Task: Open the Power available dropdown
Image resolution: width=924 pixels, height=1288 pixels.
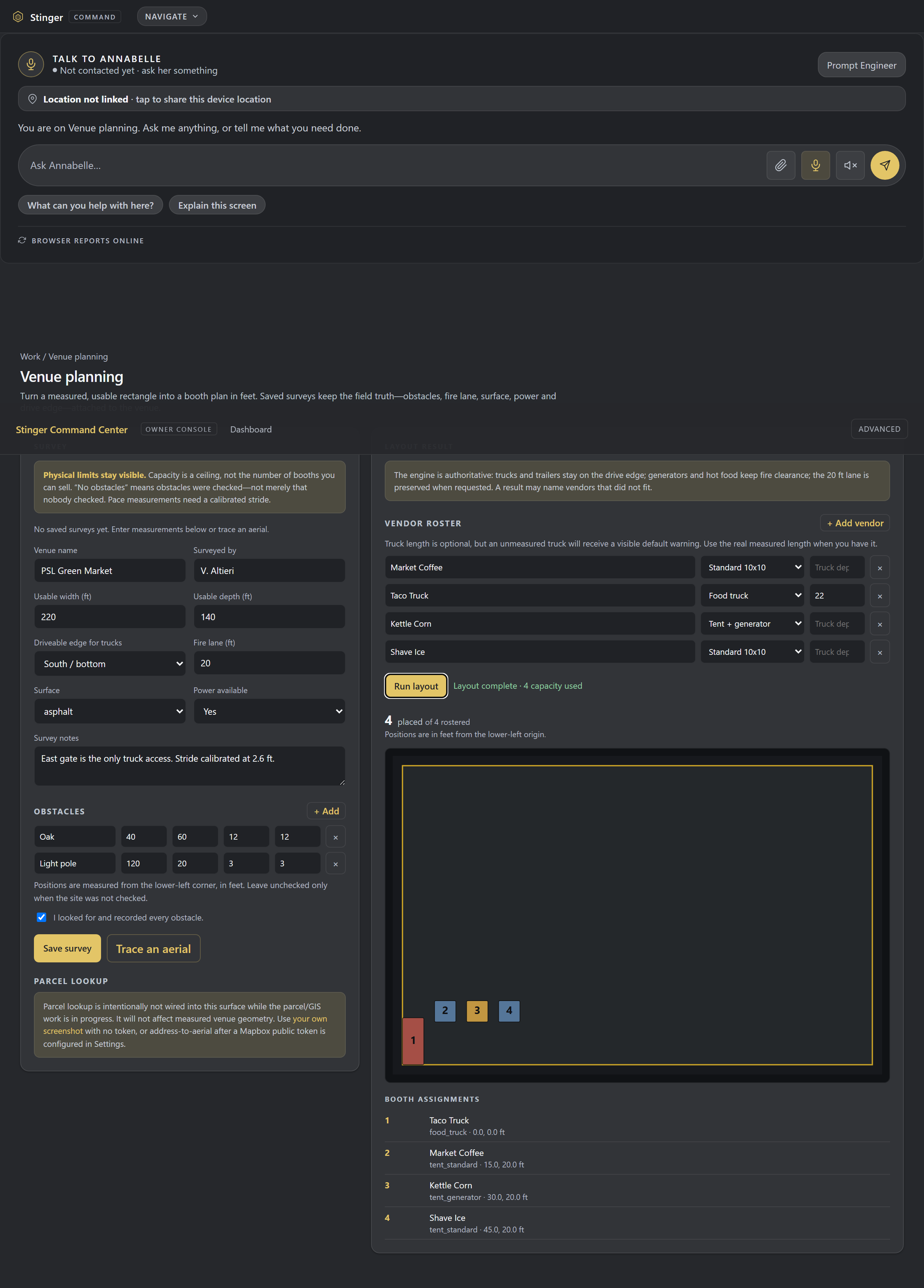Action: point(269,711)
